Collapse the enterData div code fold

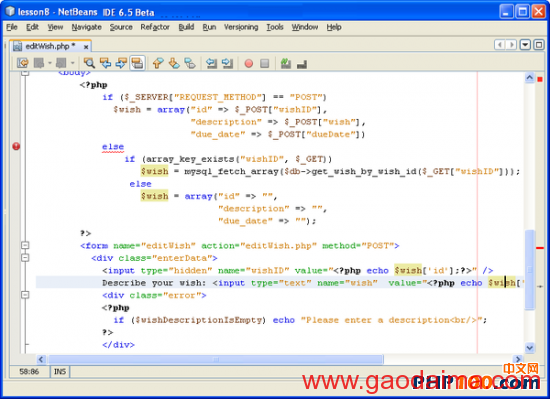point(25,258)
